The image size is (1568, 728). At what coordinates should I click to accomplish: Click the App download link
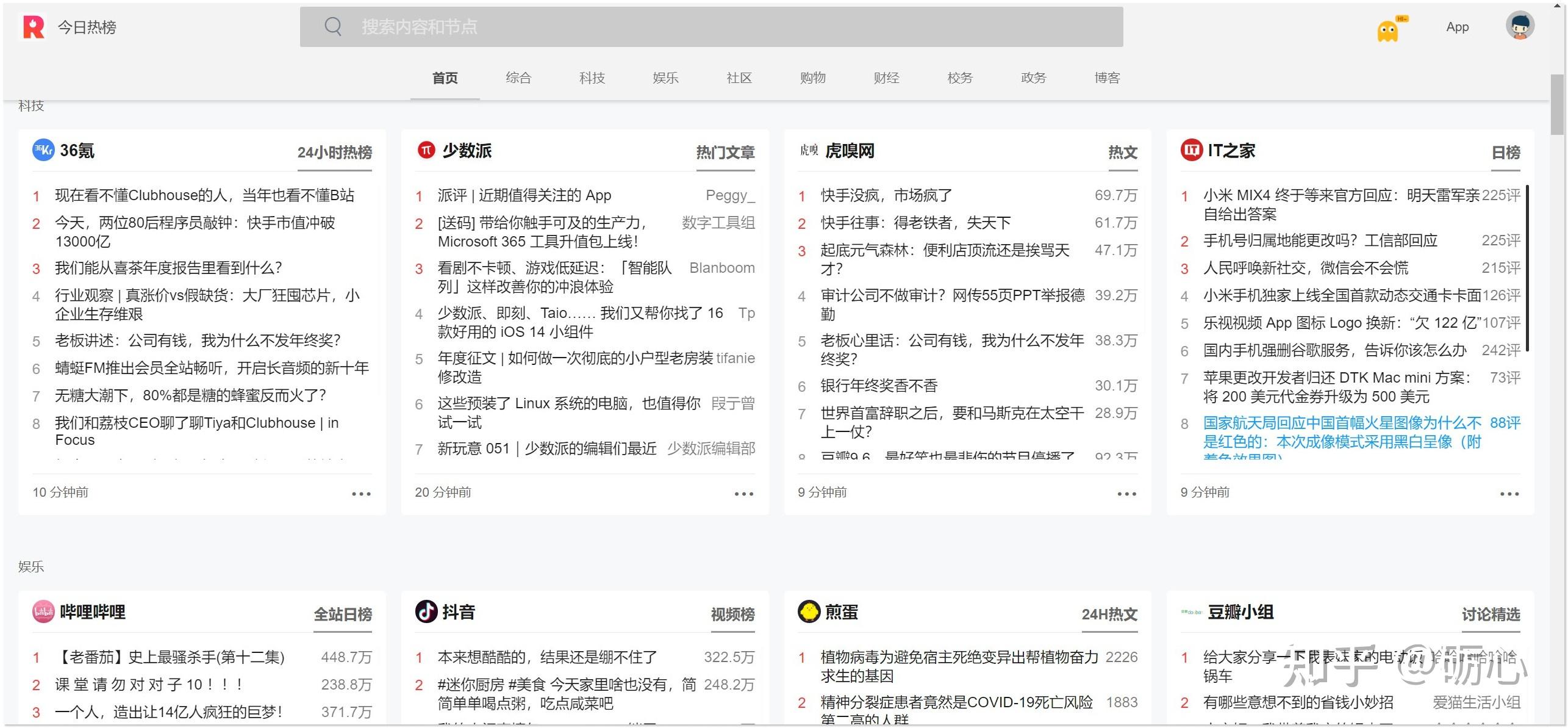pyautogui.click(x=1457, y=27)
